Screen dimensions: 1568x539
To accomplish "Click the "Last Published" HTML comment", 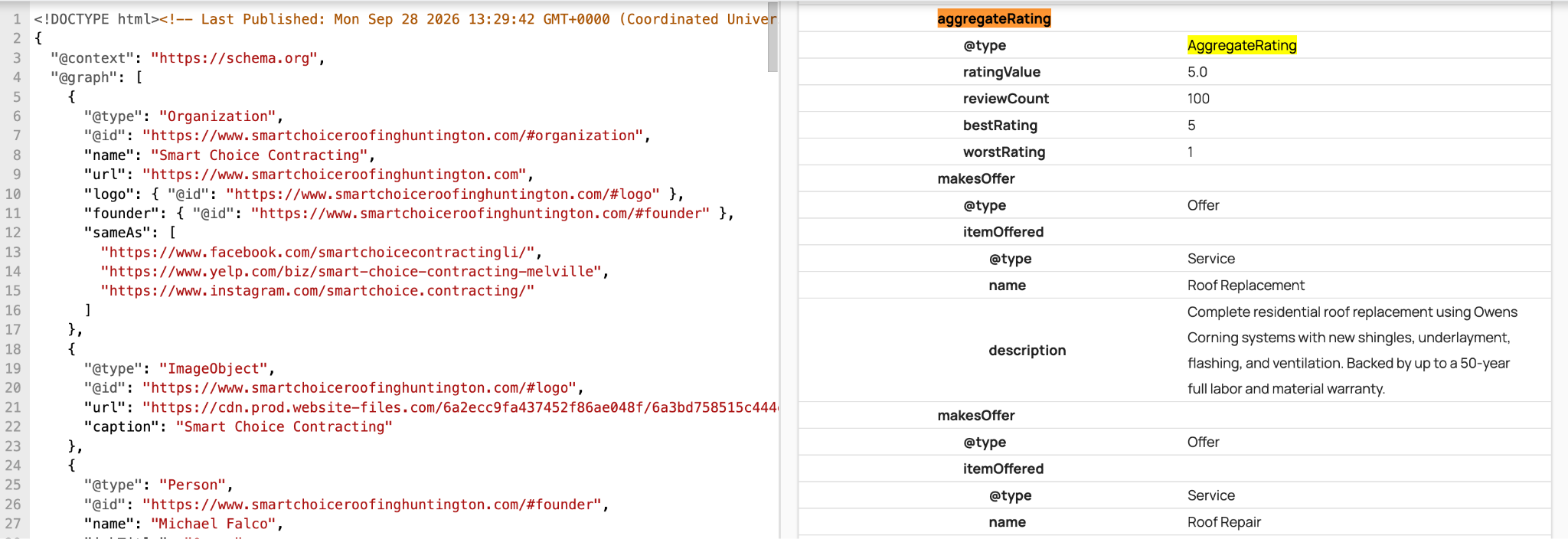I will (469, 19).
